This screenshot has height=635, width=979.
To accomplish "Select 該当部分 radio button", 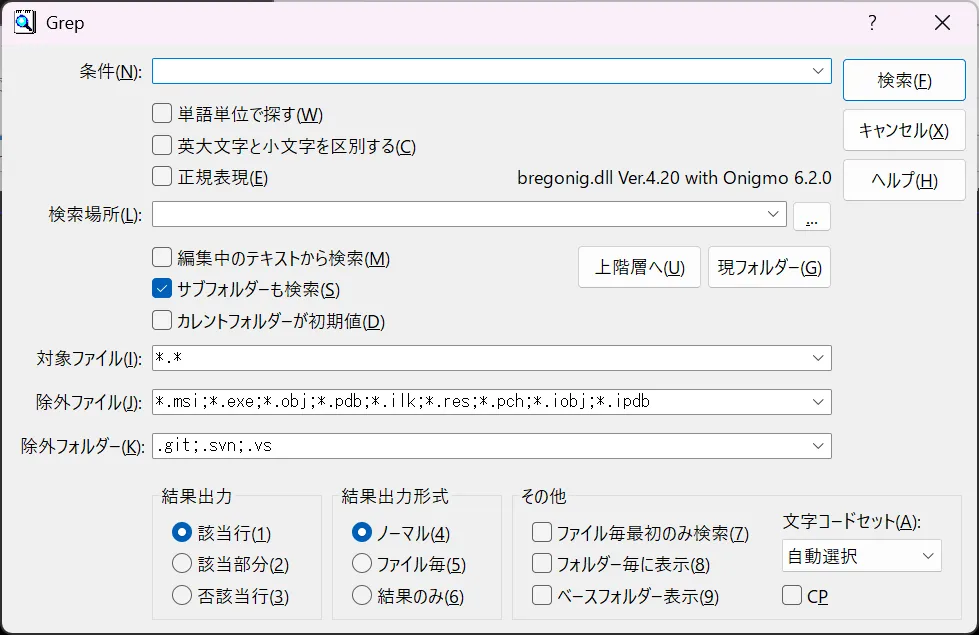I will click(x=182, y=565).
